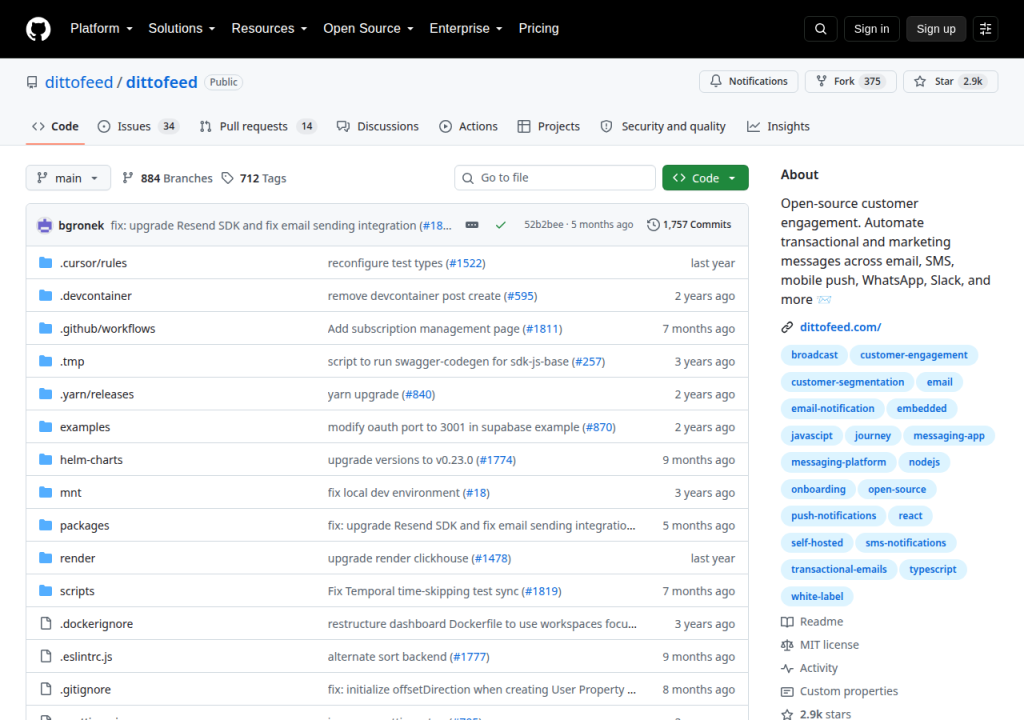This screenshot has width=1024, height=720.
Task: Expand the Open Source menu
Action: click(368, 29)
